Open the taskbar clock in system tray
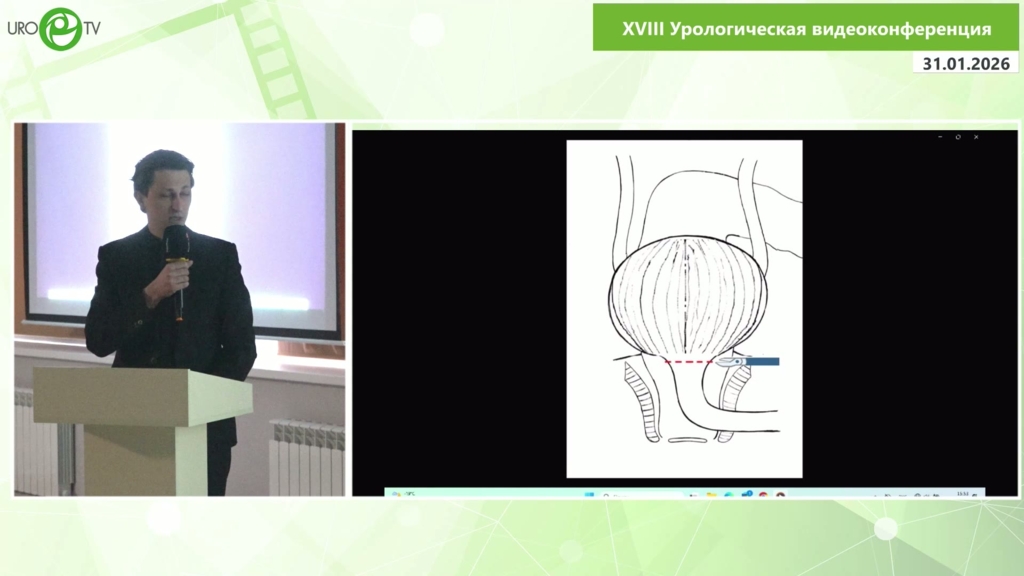The image size is (1024, 576). [x=963, y=493]
